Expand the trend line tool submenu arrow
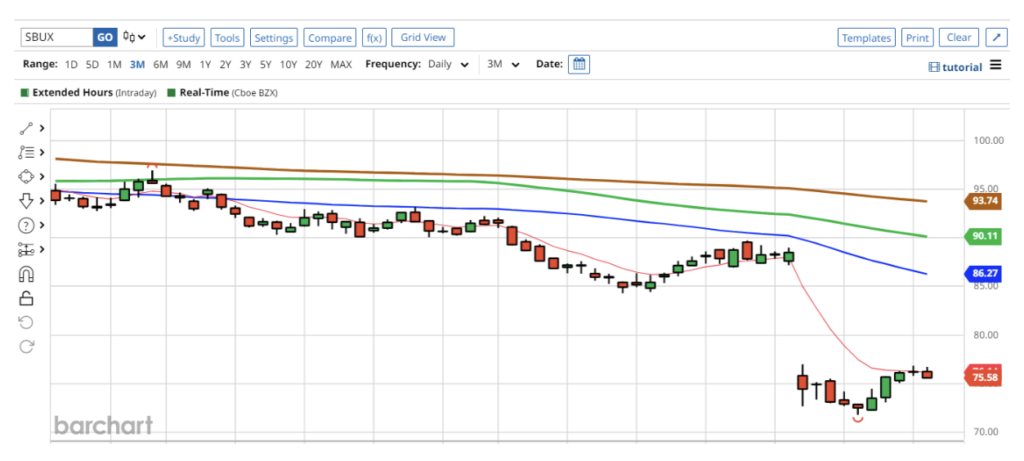 point(42,129)
